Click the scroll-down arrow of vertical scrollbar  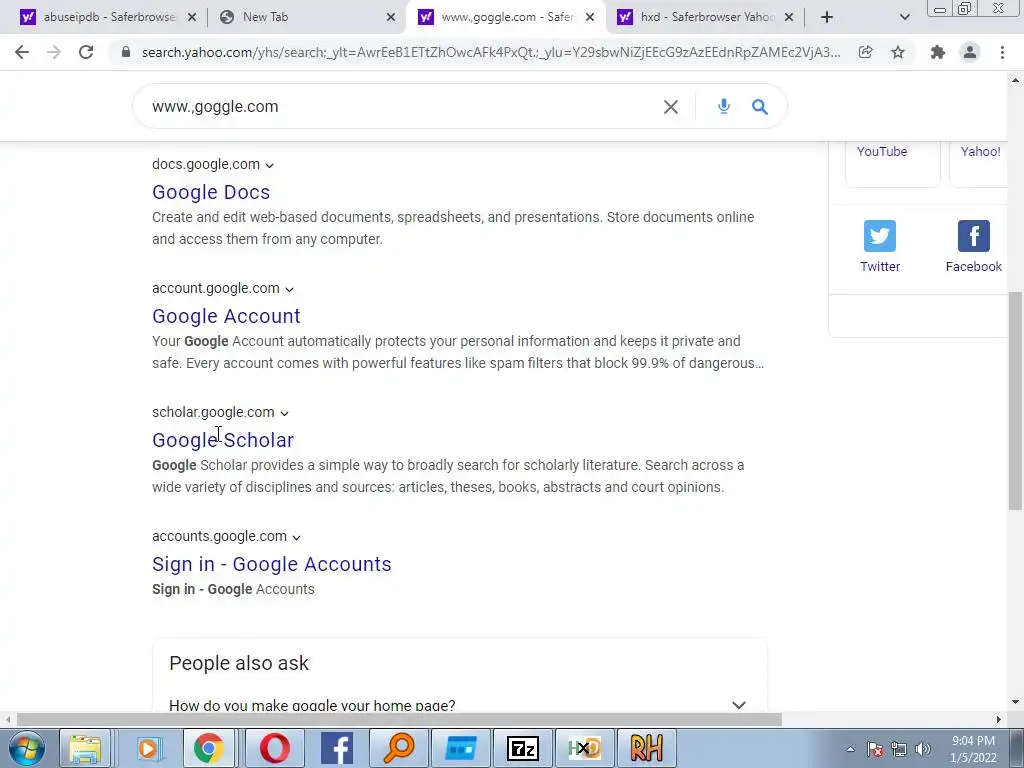pos(1015,703)
